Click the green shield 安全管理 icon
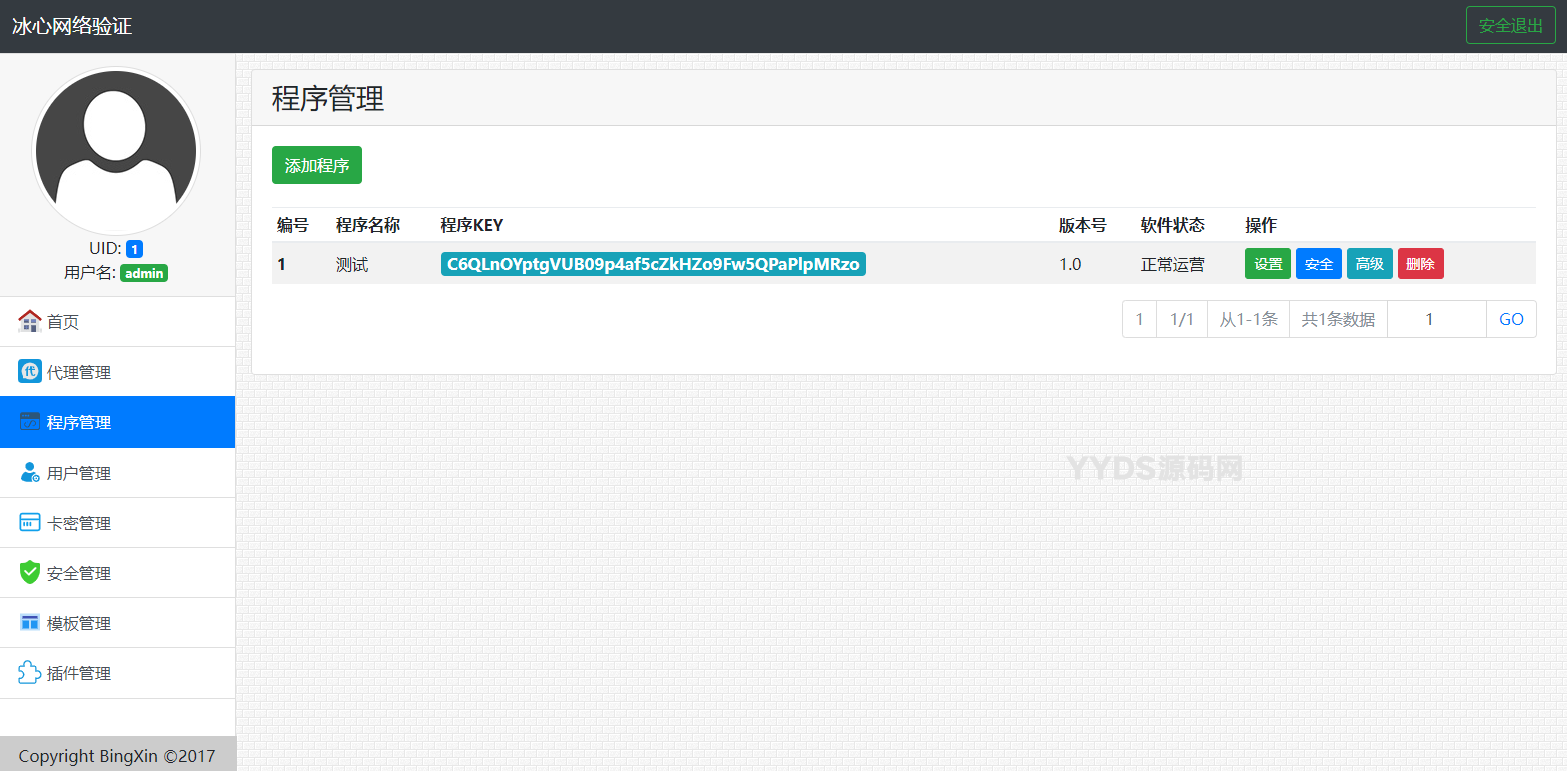 click(30, 573)
